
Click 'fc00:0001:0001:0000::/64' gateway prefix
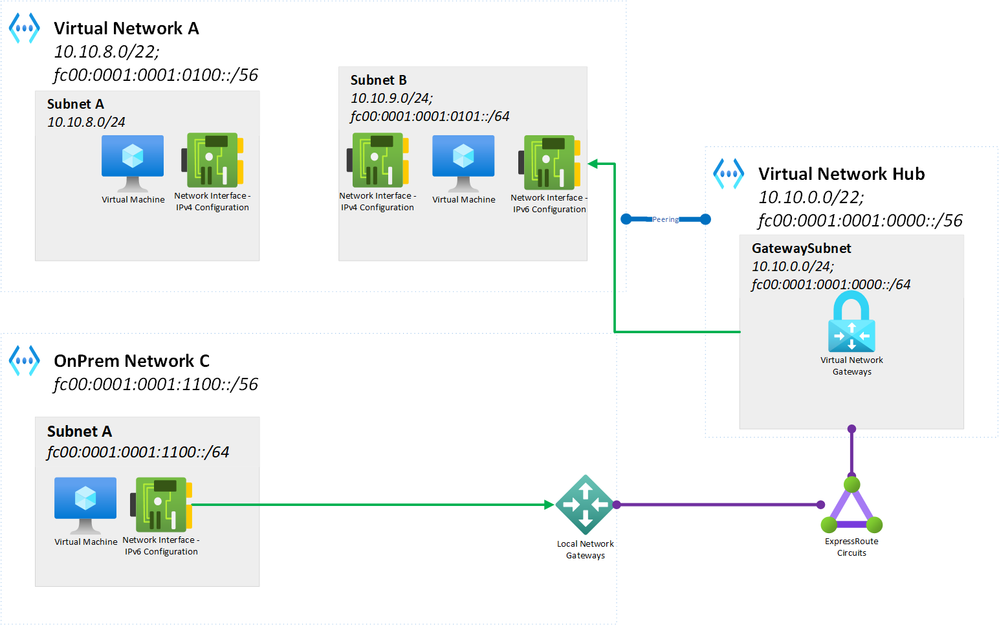tap(831, 284)
